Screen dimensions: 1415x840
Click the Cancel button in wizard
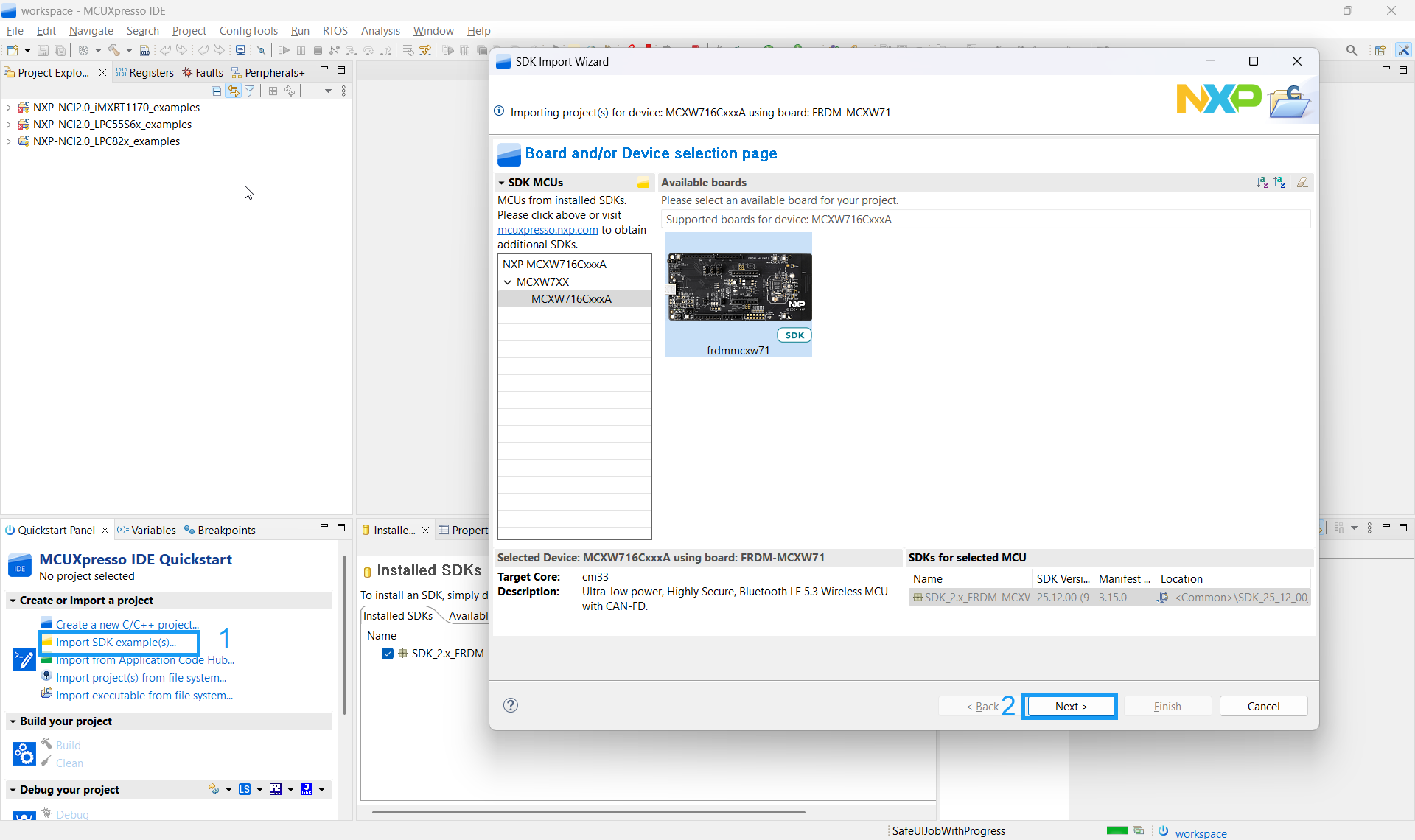1263,706
